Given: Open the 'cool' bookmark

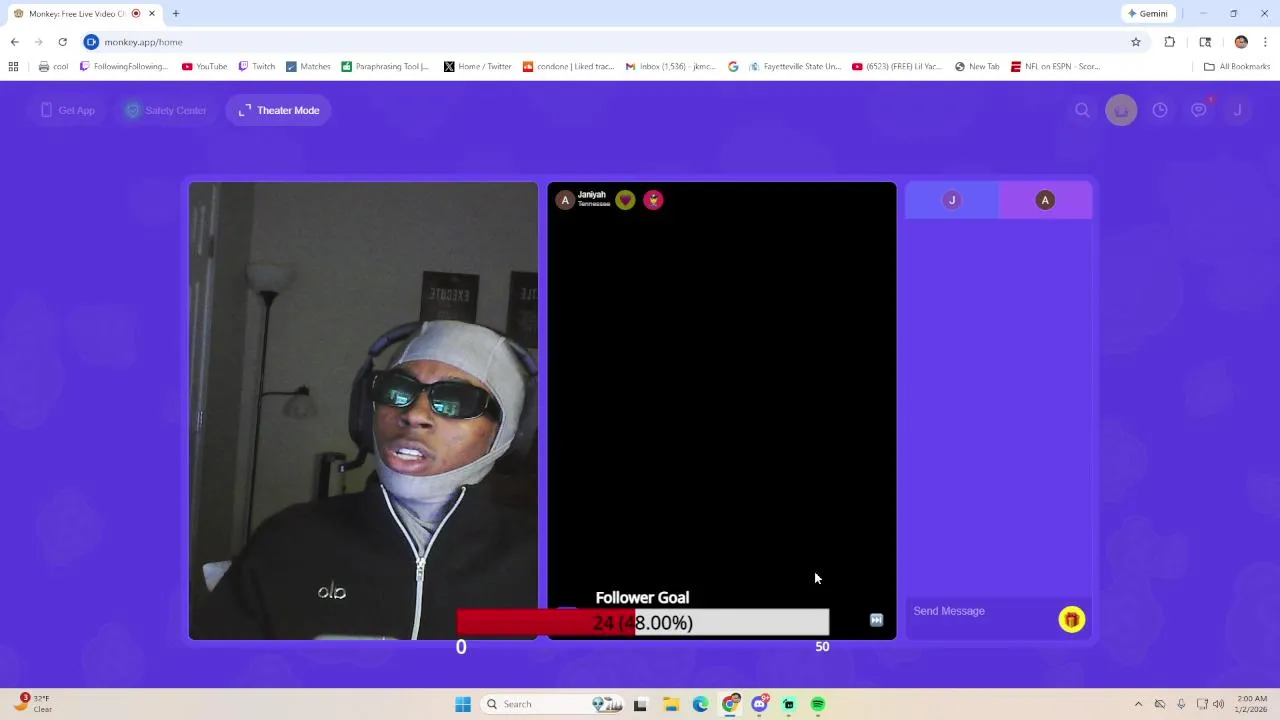Looking at the screenshot, I should pyautogui.click(x=54, y=67).
